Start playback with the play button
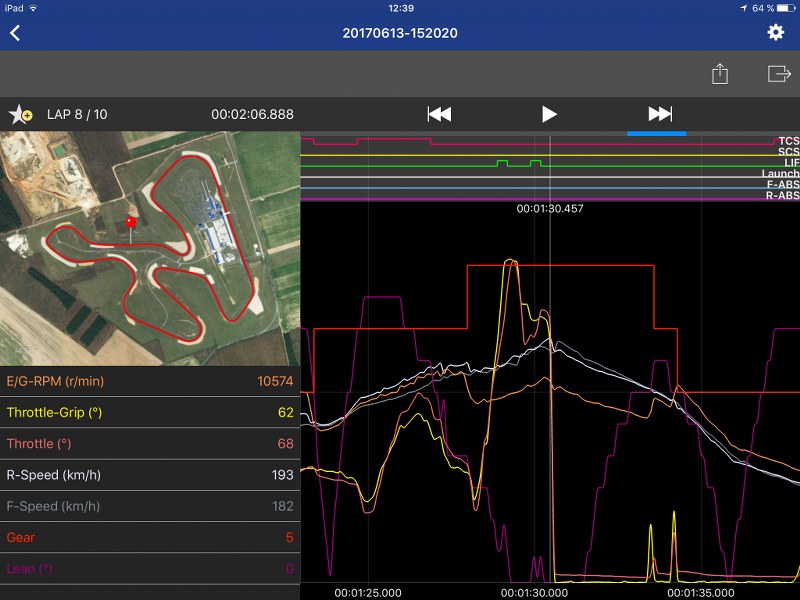800x600 pixels. 549,114
